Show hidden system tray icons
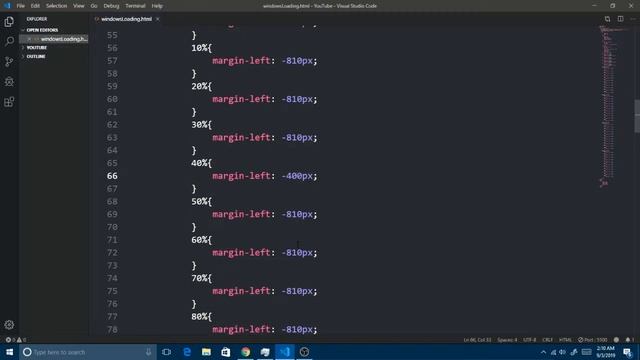The image size is (640, 360). 543,352
